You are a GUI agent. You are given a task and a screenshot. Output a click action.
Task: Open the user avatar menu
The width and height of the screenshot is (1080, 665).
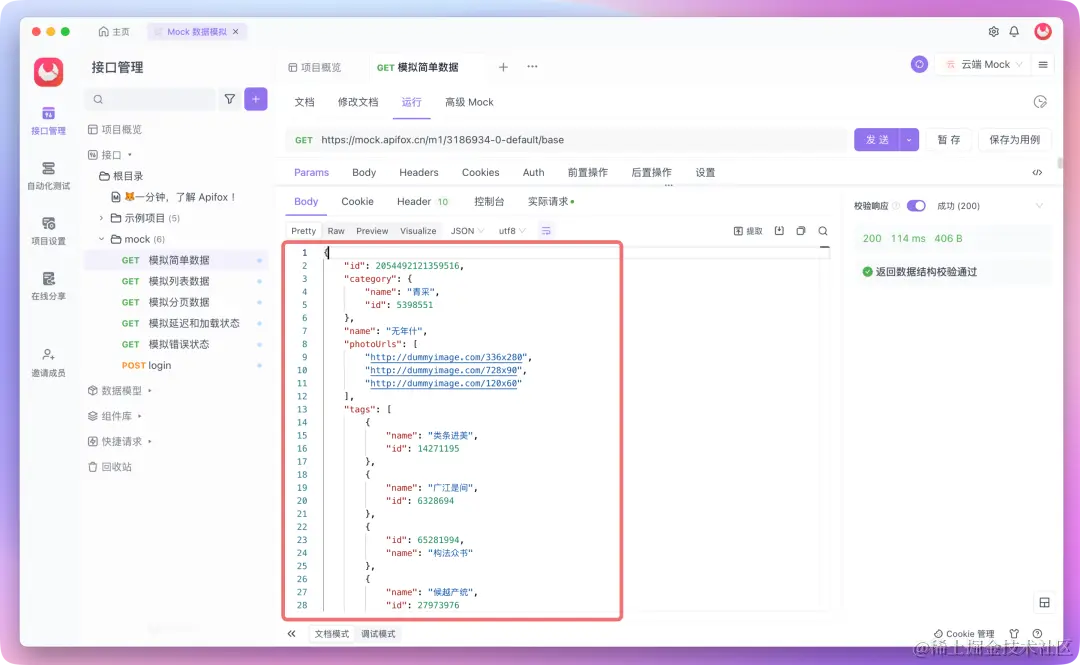point(1043,31)
